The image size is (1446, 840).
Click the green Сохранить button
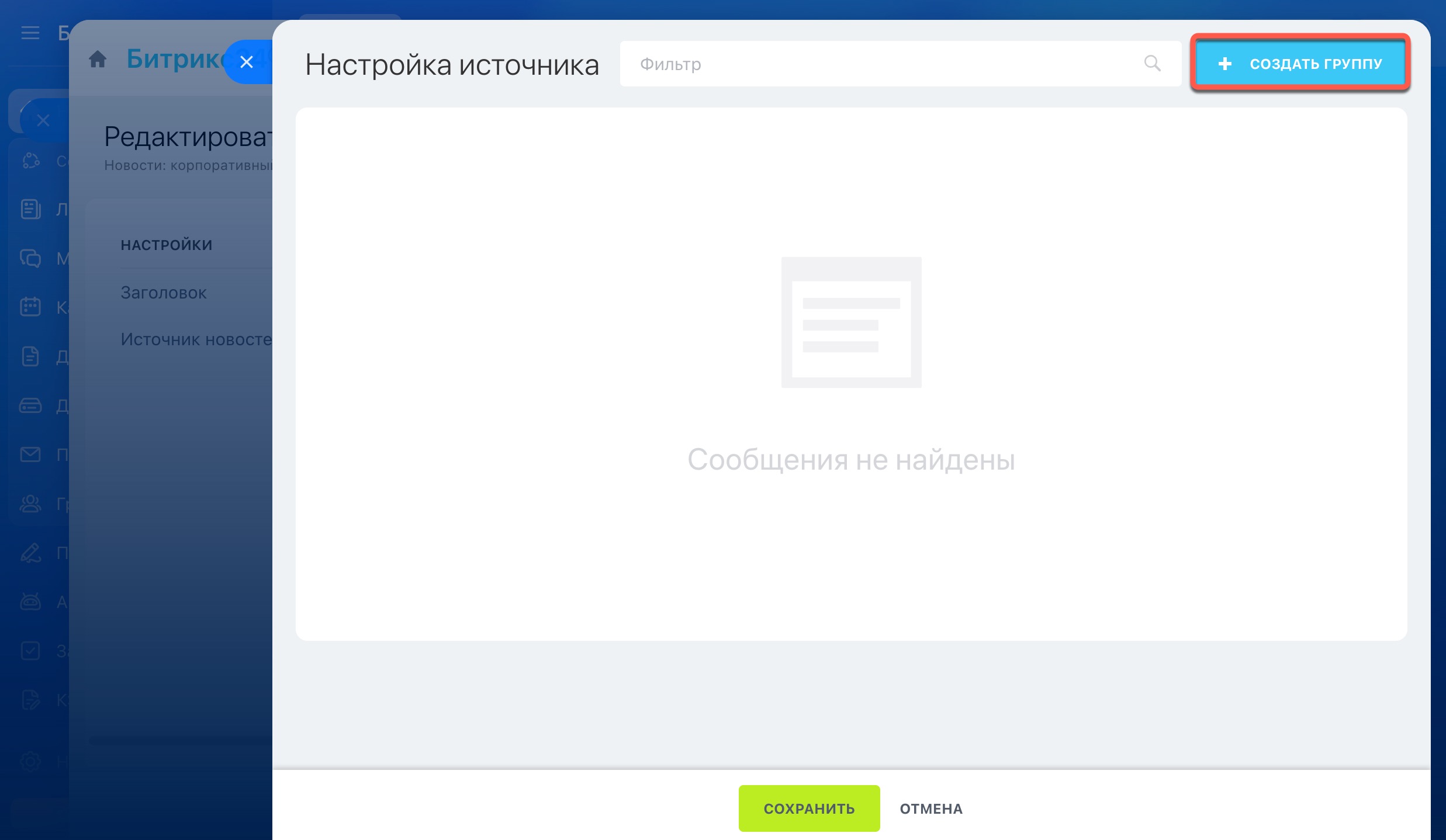pos(809,808)
